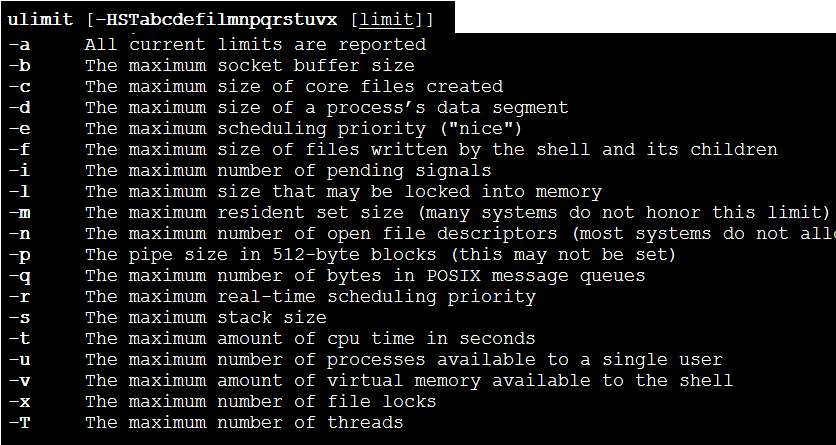Click the -b socket buffer size flag
This screenshot has height=445, width=836.
pyautogui.click(x=18, y=65)
